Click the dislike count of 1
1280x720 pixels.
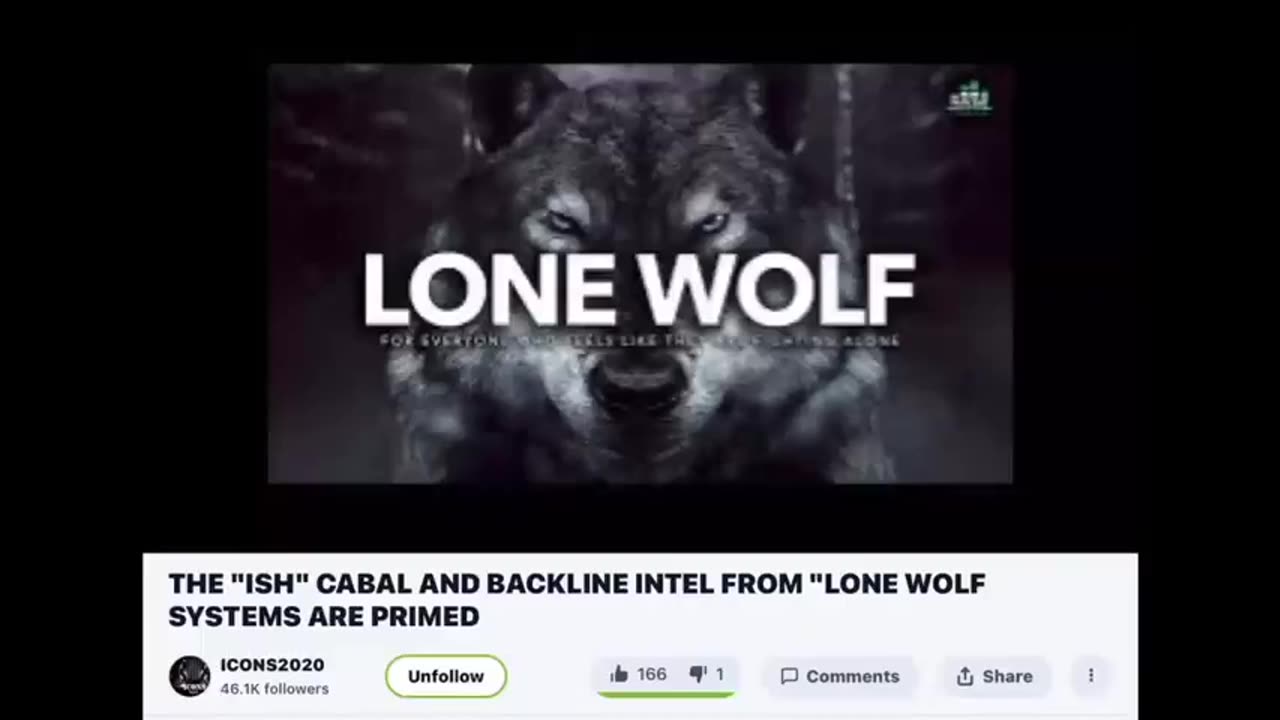click(719, 675)
